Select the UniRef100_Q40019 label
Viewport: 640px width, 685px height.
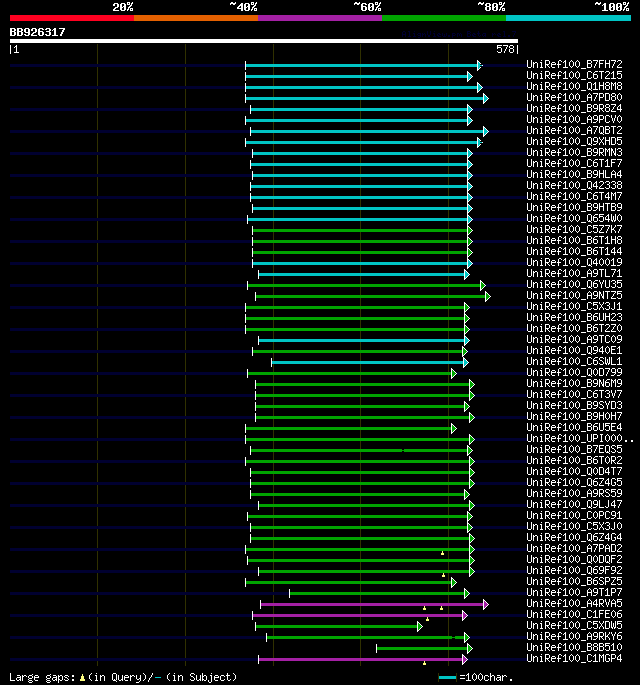[x=574, y=262]
